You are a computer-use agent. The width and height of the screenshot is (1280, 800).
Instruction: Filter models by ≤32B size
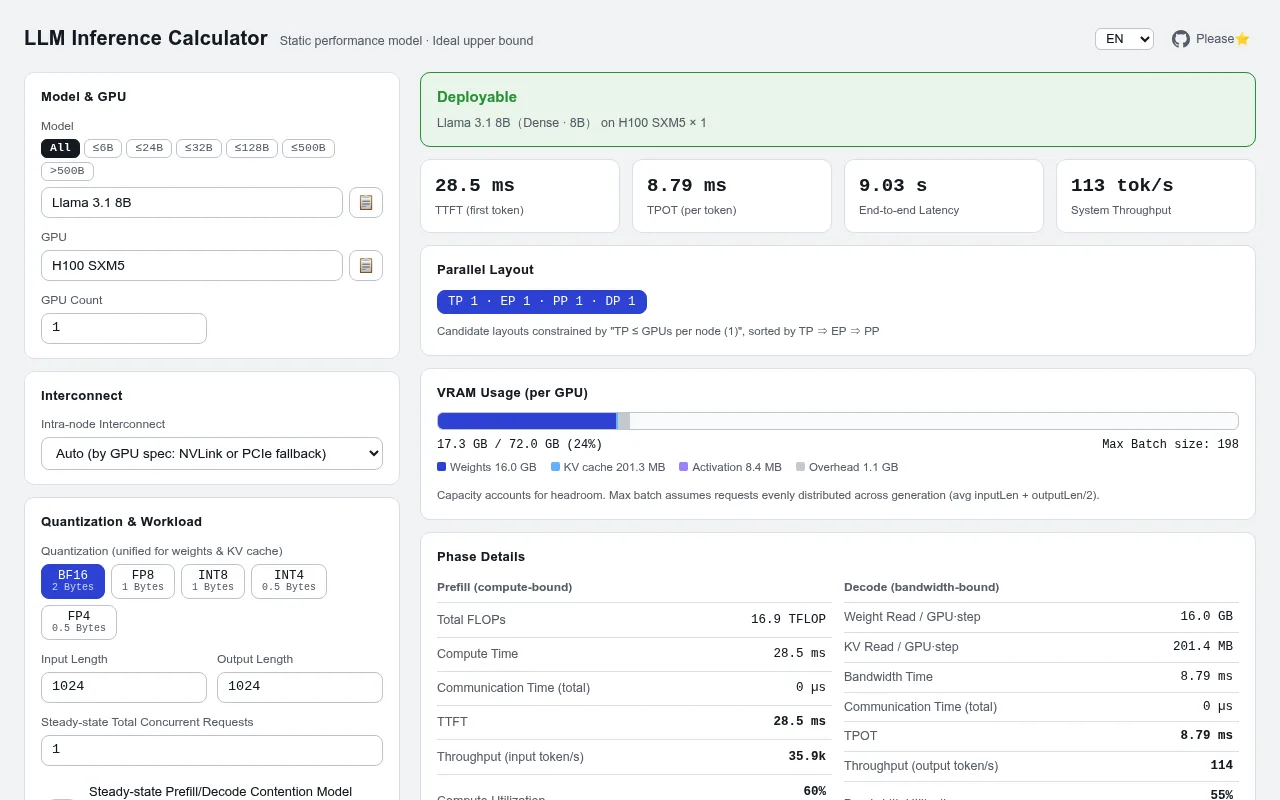point(199,148)
